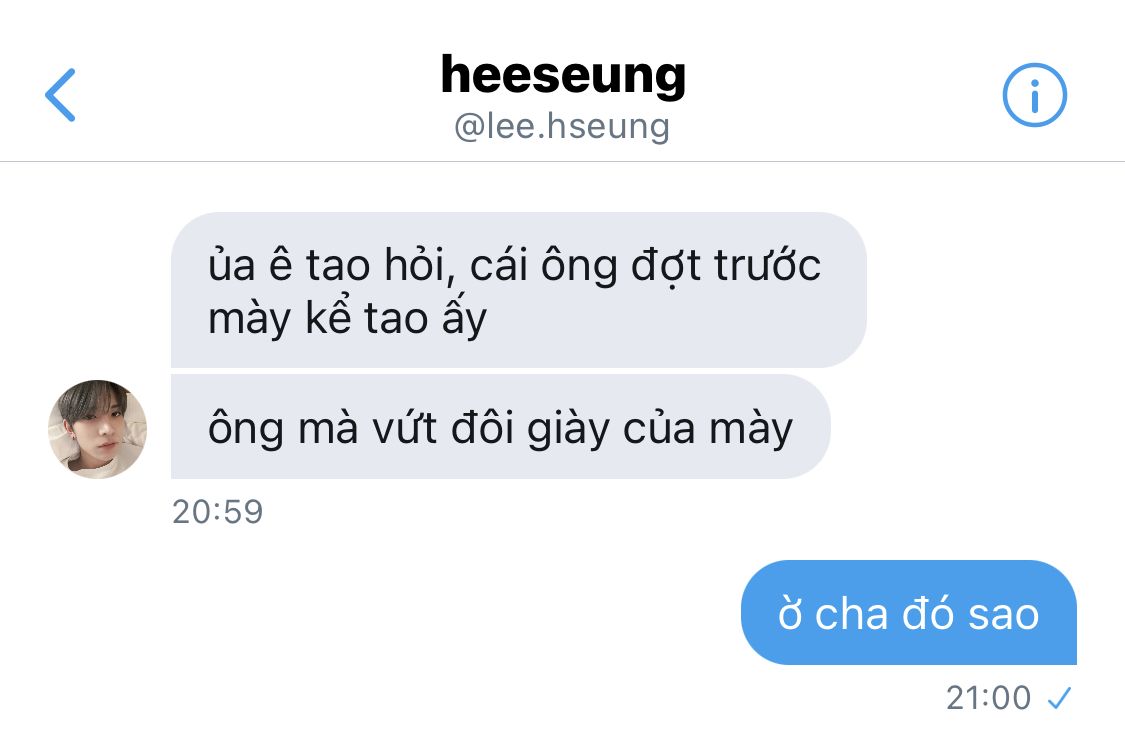The width and height of the screenshot is (1125, 741).
Task: Tap the message starting with "ủa ê tao hỏi"
Action: tap(519, 290)
